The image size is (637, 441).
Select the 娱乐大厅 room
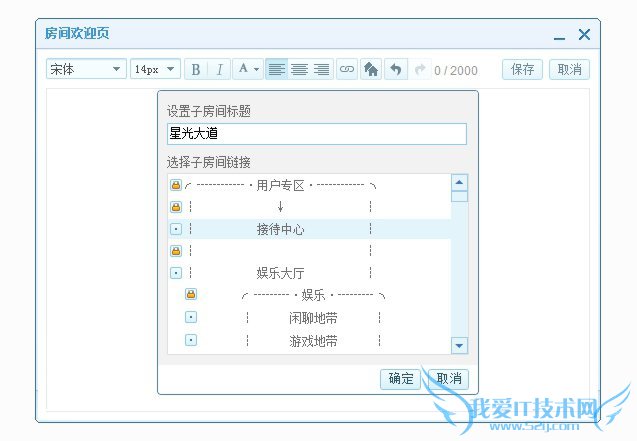310,273
